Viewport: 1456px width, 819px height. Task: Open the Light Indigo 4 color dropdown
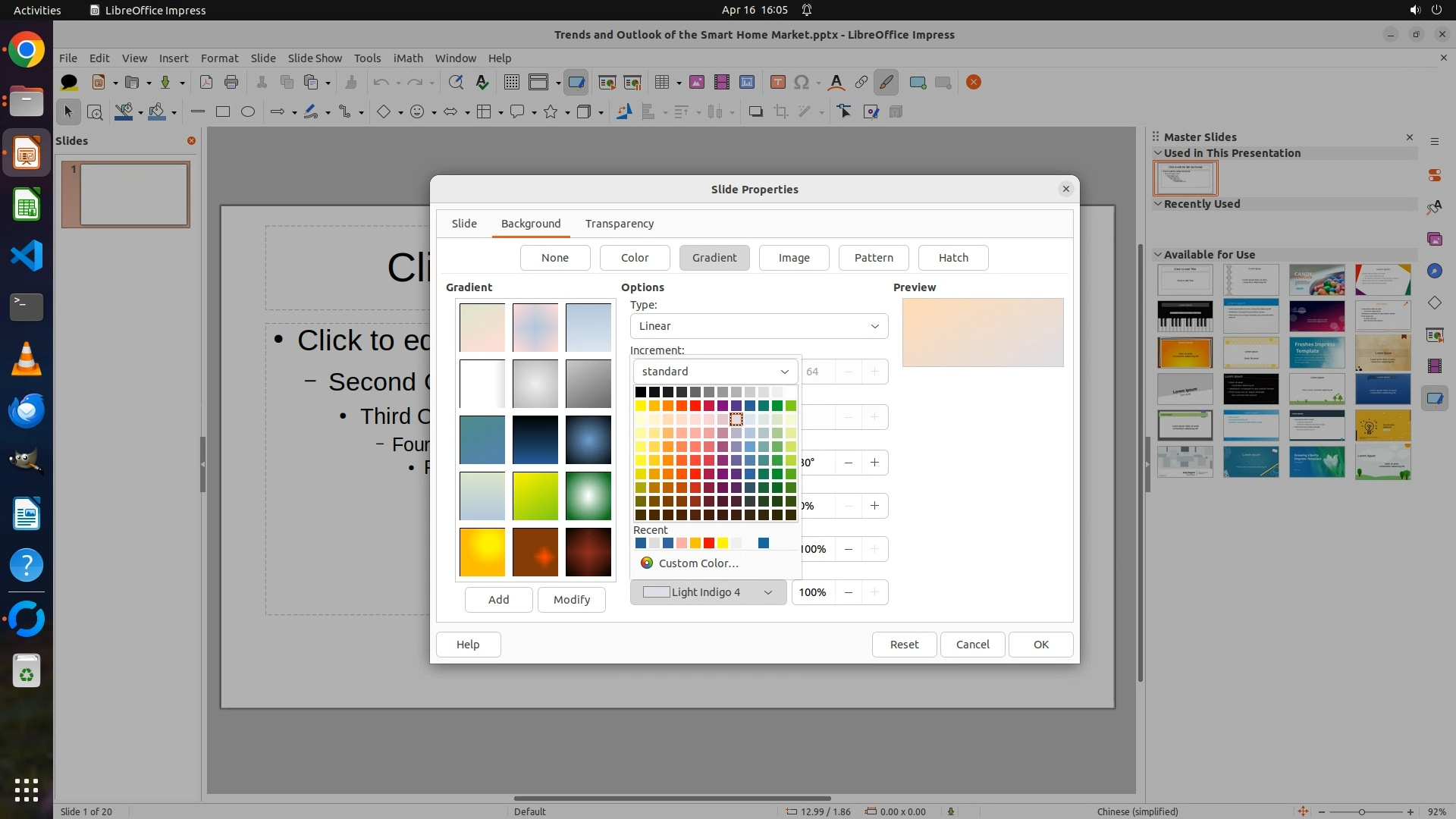click(708, 592)
